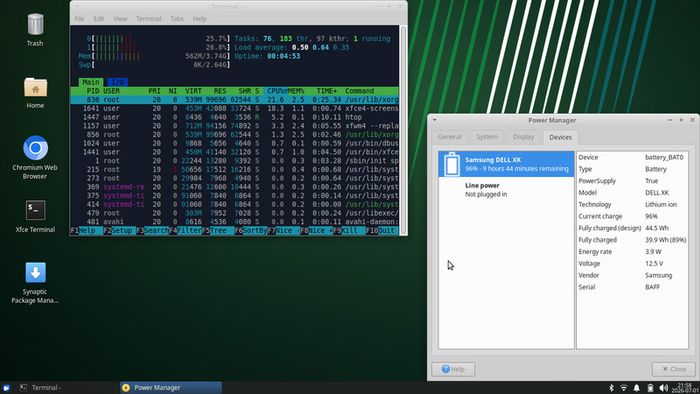This screenshot has height=394, width=700.
Task: Click the notifications bell tray icon
Action: pyautogui.click(x=637, y=388)
